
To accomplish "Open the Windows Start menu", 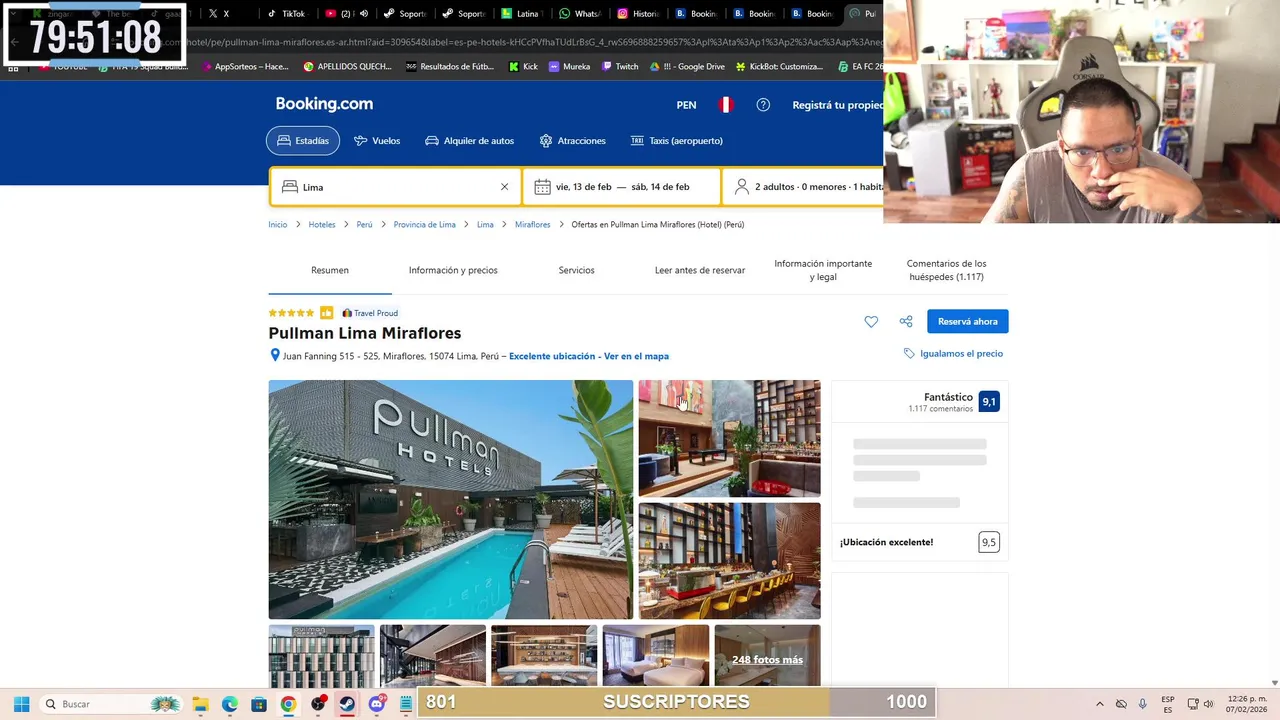I will pyautogui.click(x=21, y=704).
